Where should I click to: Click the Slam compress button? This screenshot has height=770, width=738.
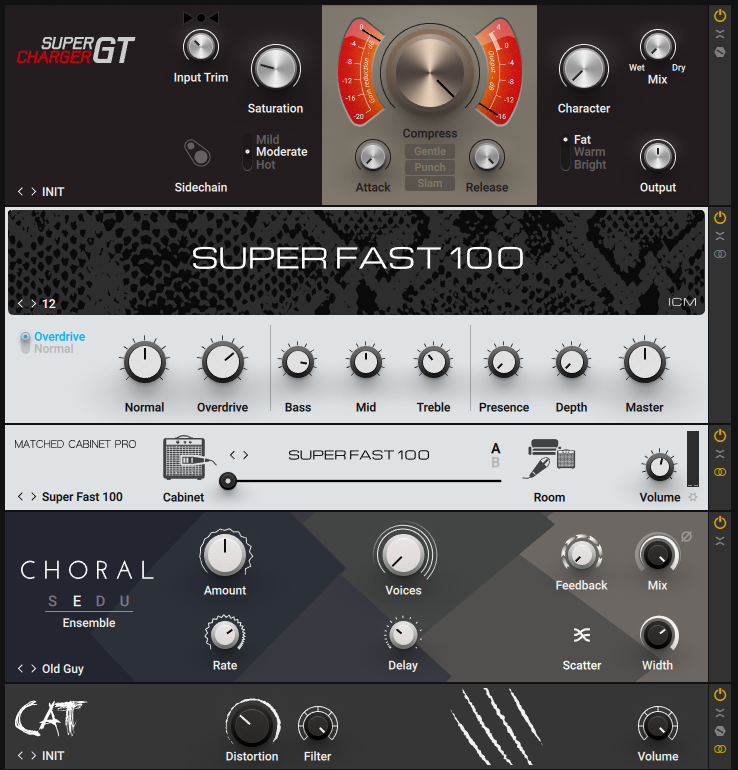[x=430, y=183]
